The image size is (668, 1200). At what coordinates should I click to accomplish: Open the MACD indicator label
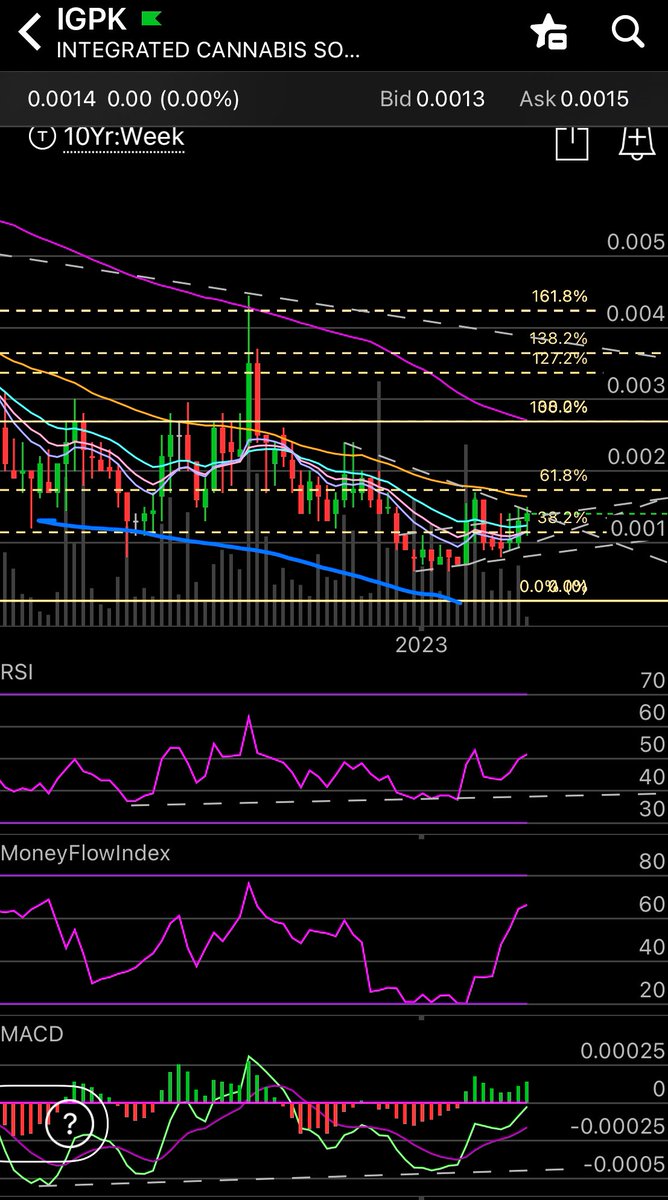click(32, 1033)
